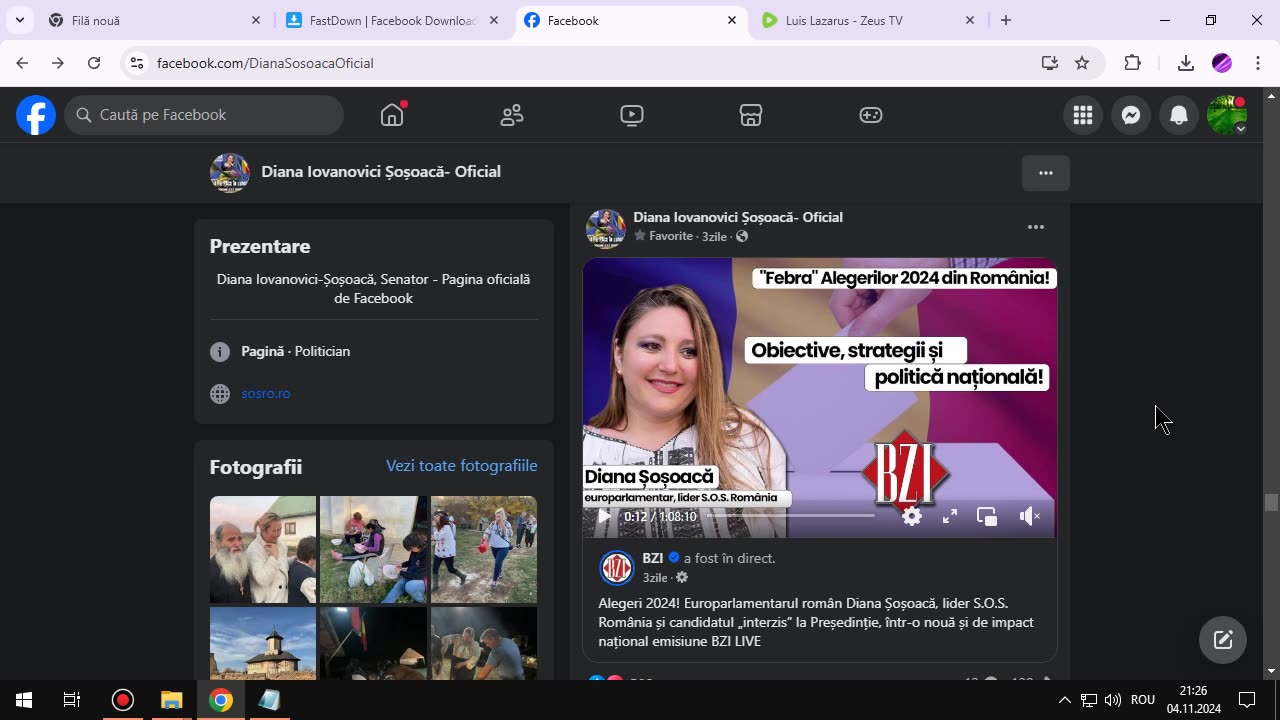Image resolution: width=1280 pixels, height=720 pixels.
Task: Open the BZI page name link
Action: point(653,558)
